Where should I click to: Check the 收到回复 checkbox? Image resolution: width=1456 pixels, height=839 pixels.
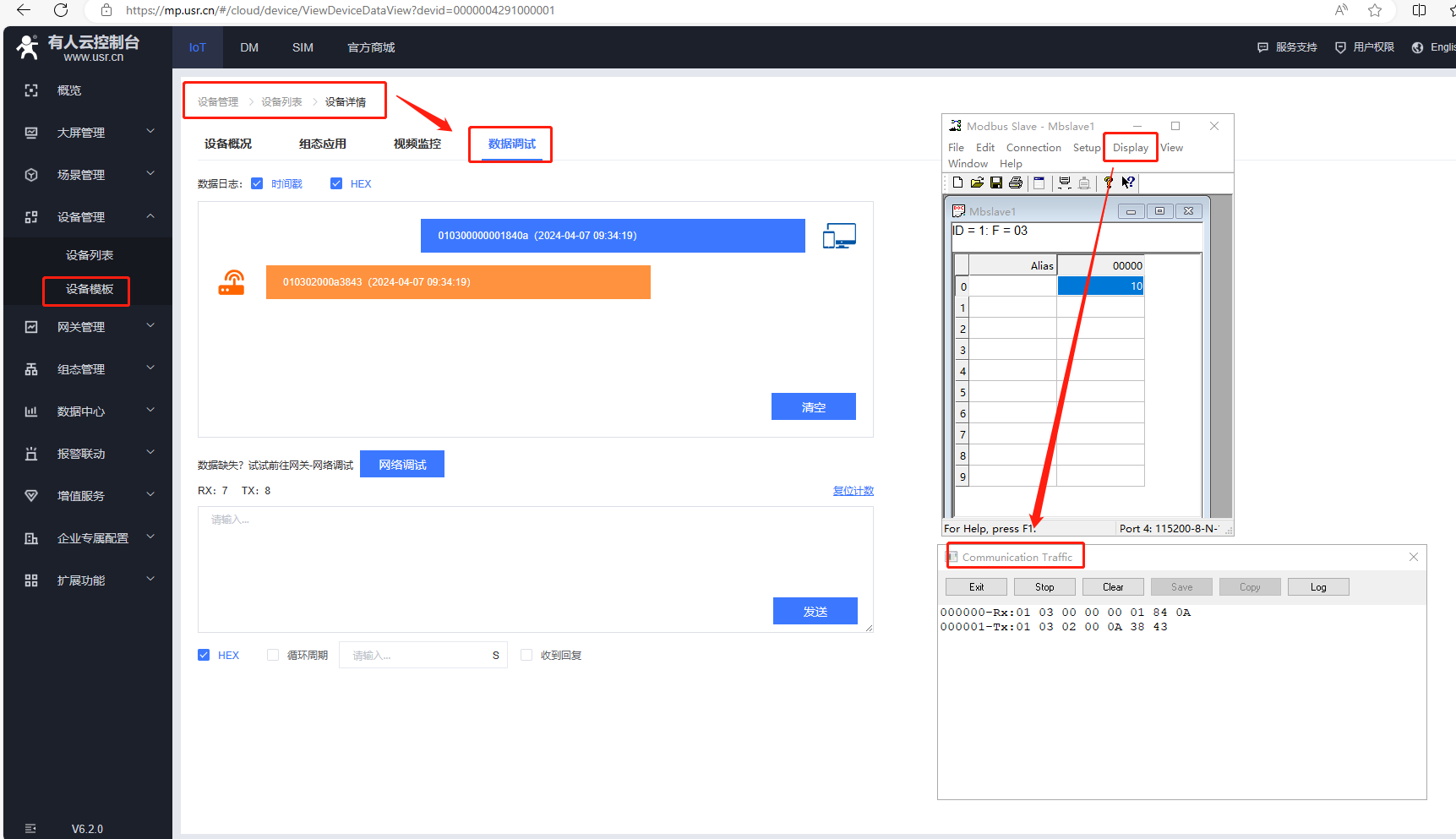tap(526, 655)
